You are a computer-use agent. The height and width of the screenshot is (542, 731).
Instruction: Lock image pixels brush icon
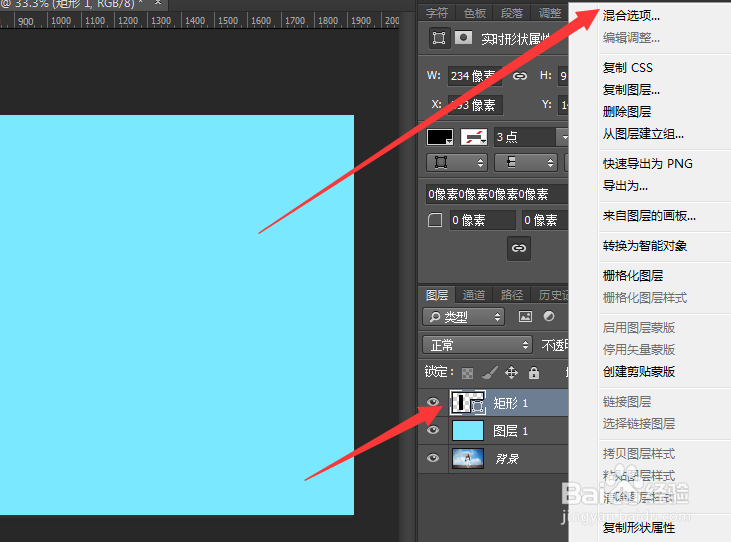[490, 372]
